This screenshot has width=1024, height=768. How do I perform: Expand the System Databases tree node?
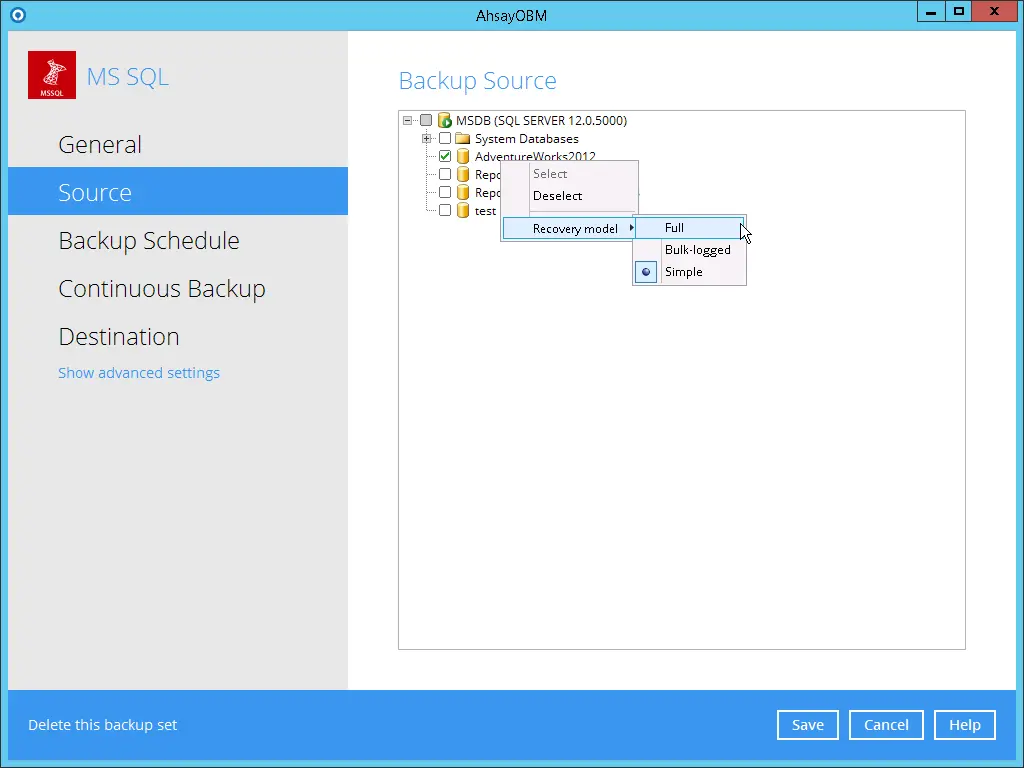(427, 138)
